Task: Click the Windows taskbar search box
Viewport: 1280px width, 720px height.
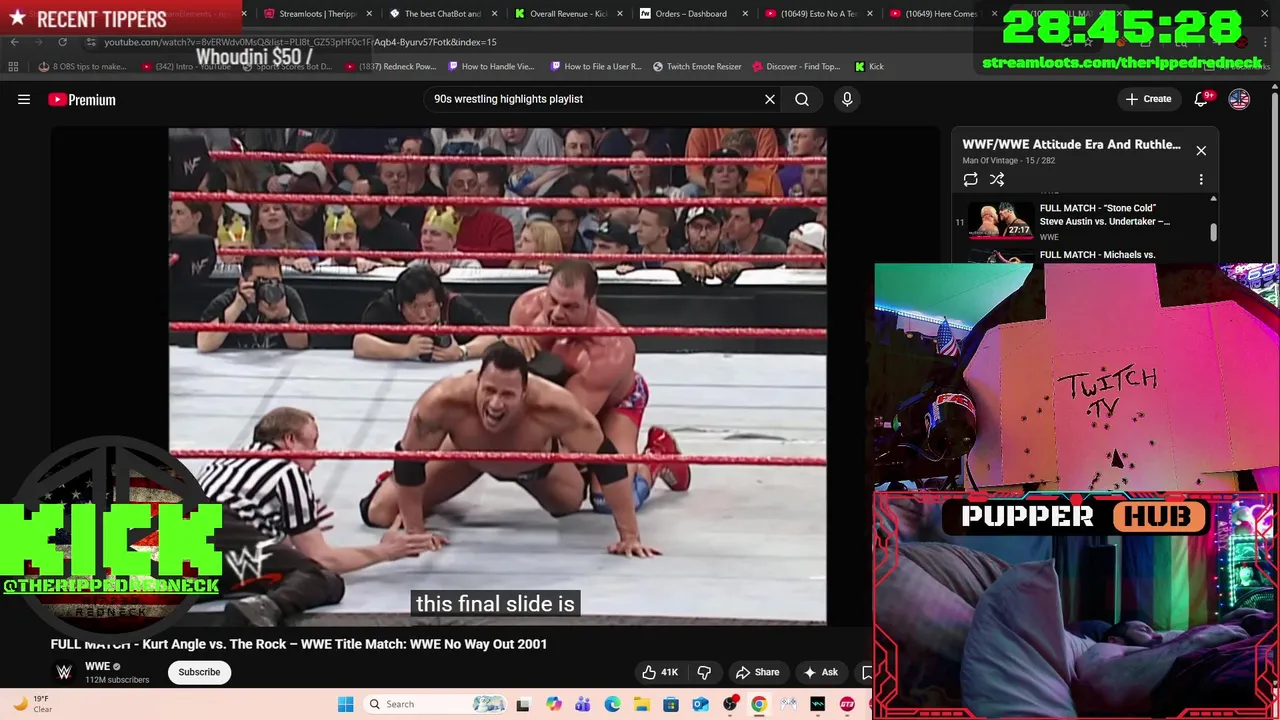Action: click(x=433, y=704)
